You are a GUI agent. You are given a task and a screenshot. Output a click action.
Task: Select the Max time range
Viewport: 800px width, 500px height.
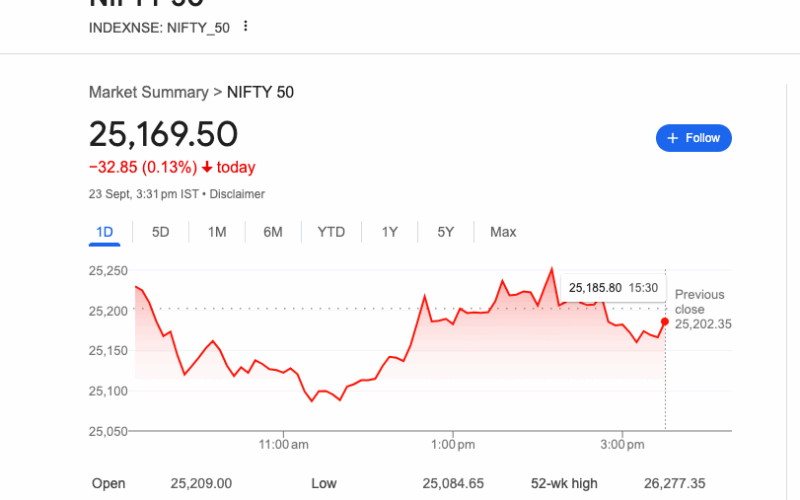pos(503,232)
